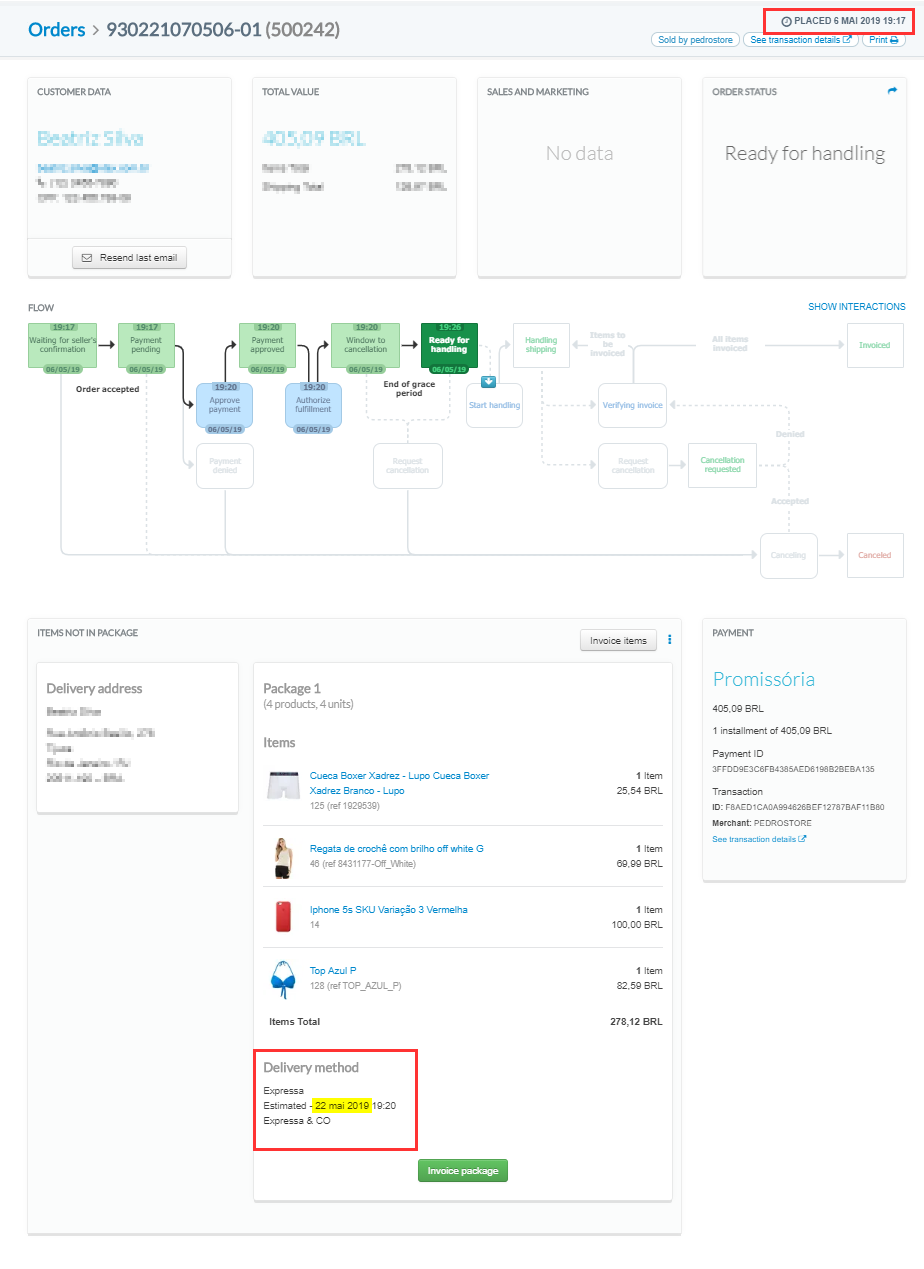Image resolution: width=924 pixels, height=1269 pixels.
Task: Click the Cancellation requested flow node
Action: tap(721, 465)
